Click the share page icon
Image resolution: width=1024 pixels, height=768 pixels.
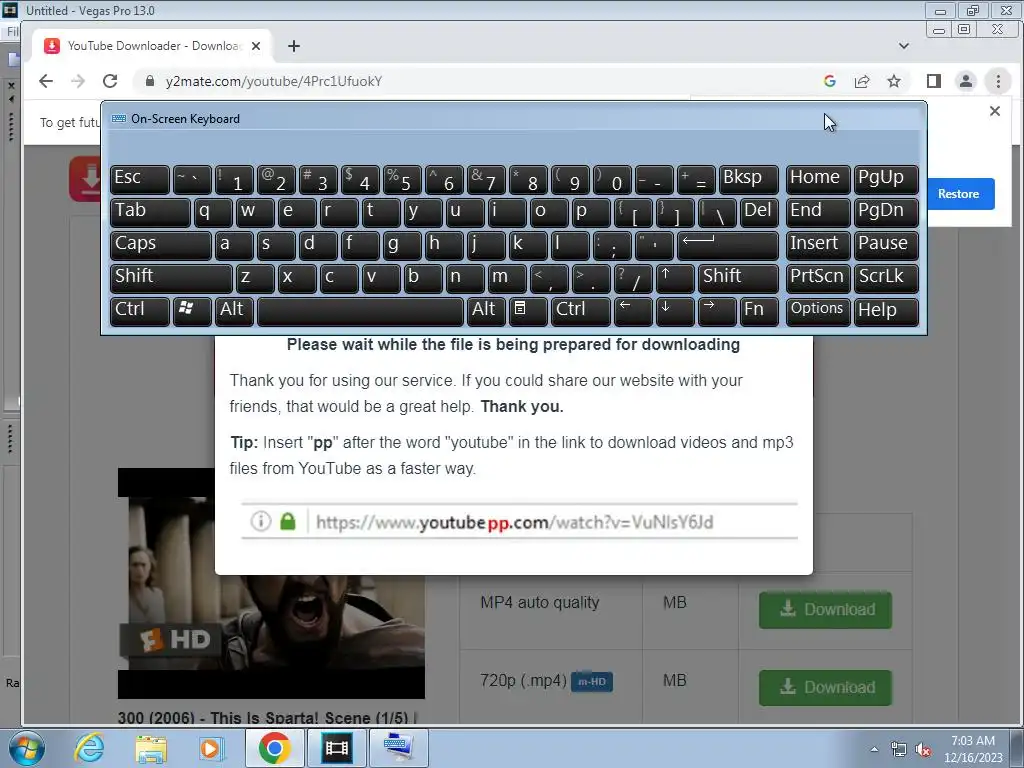(x=862, y=81)
